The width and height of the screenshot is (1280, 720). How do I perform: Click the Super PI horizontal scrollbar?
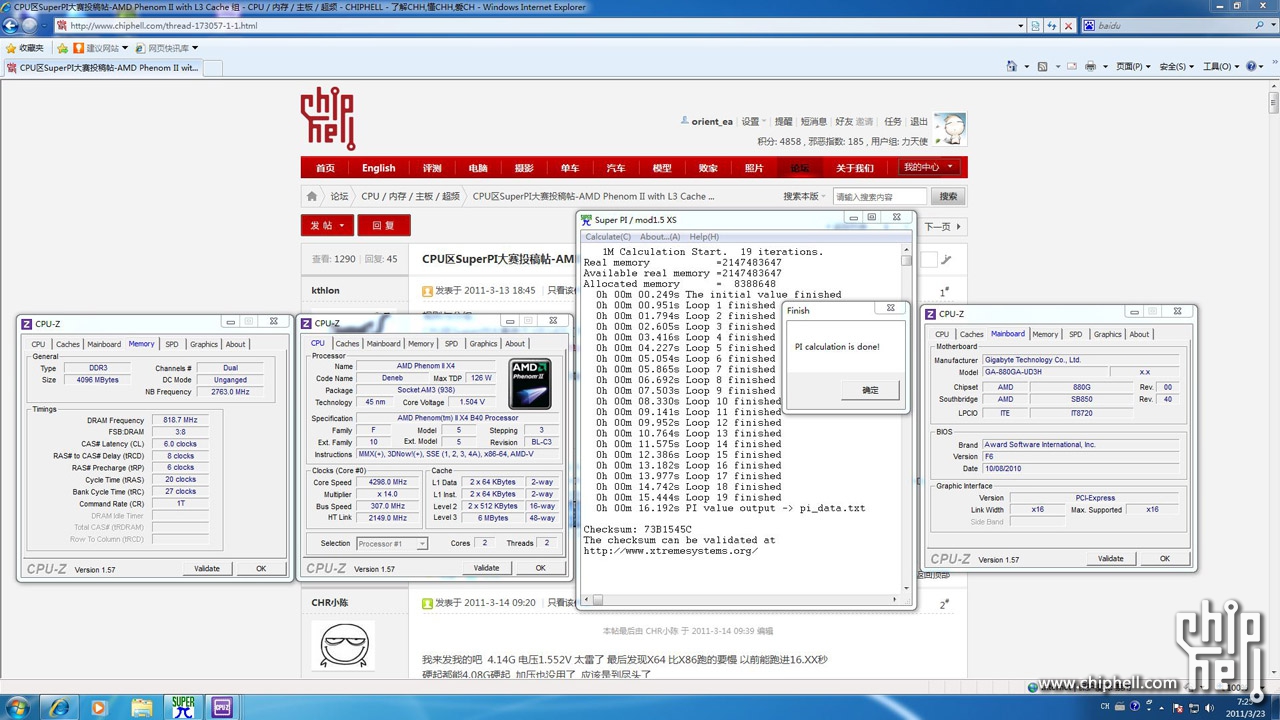742,600
